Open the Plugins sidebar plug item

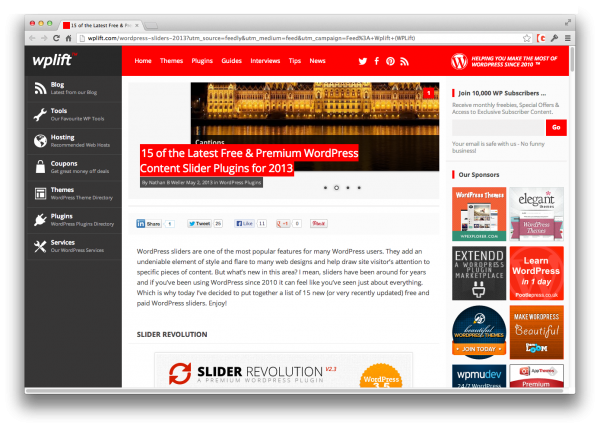click(x=73, y=220)
